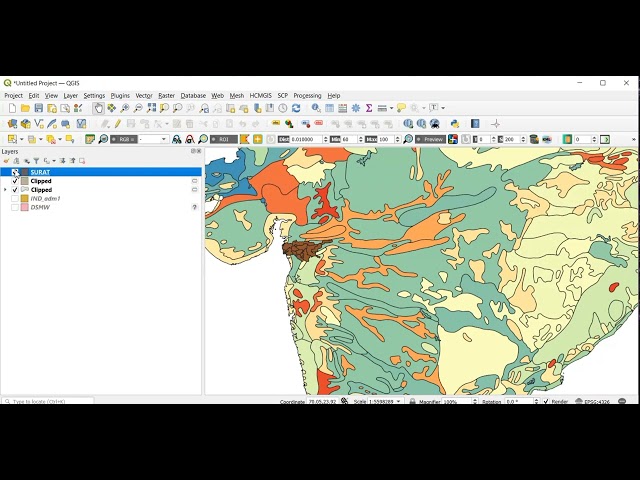Viewport: 640px width, 480px height.
Task: Toggle visibility checkbox of SURAT layer
Action: (x=15, y=172)
